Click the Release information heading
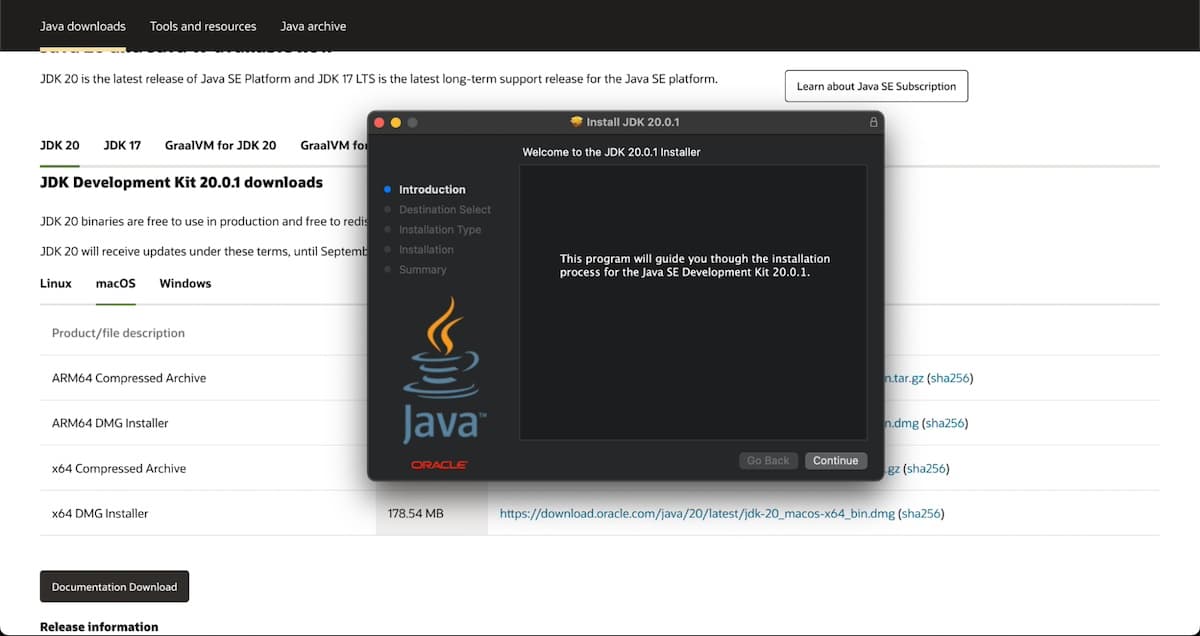The height and width of the screenshot is (636, 1200). click(x=99, y=627)
